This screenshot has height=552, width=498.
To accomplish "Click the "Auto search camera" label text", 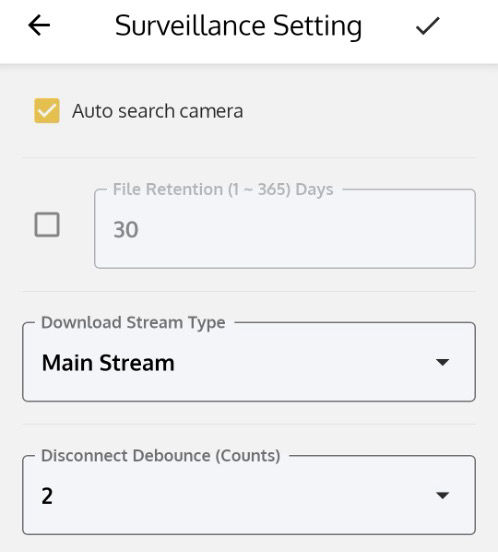I will [157, 111].
